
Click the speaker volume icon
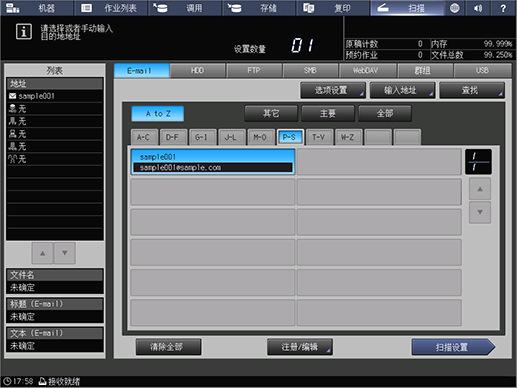pos(478,8)
